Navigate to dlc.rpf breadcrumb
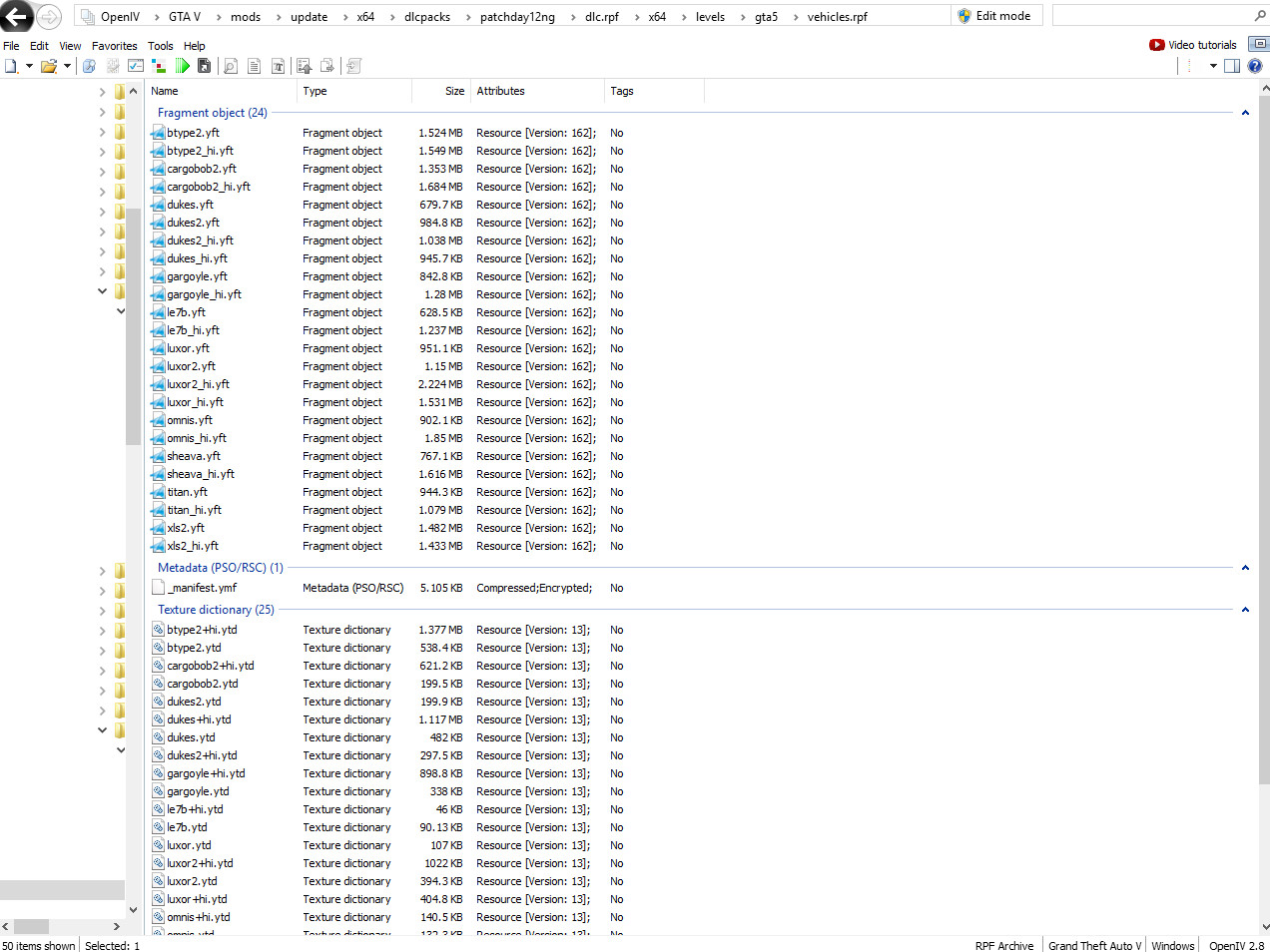 (602, 17)
